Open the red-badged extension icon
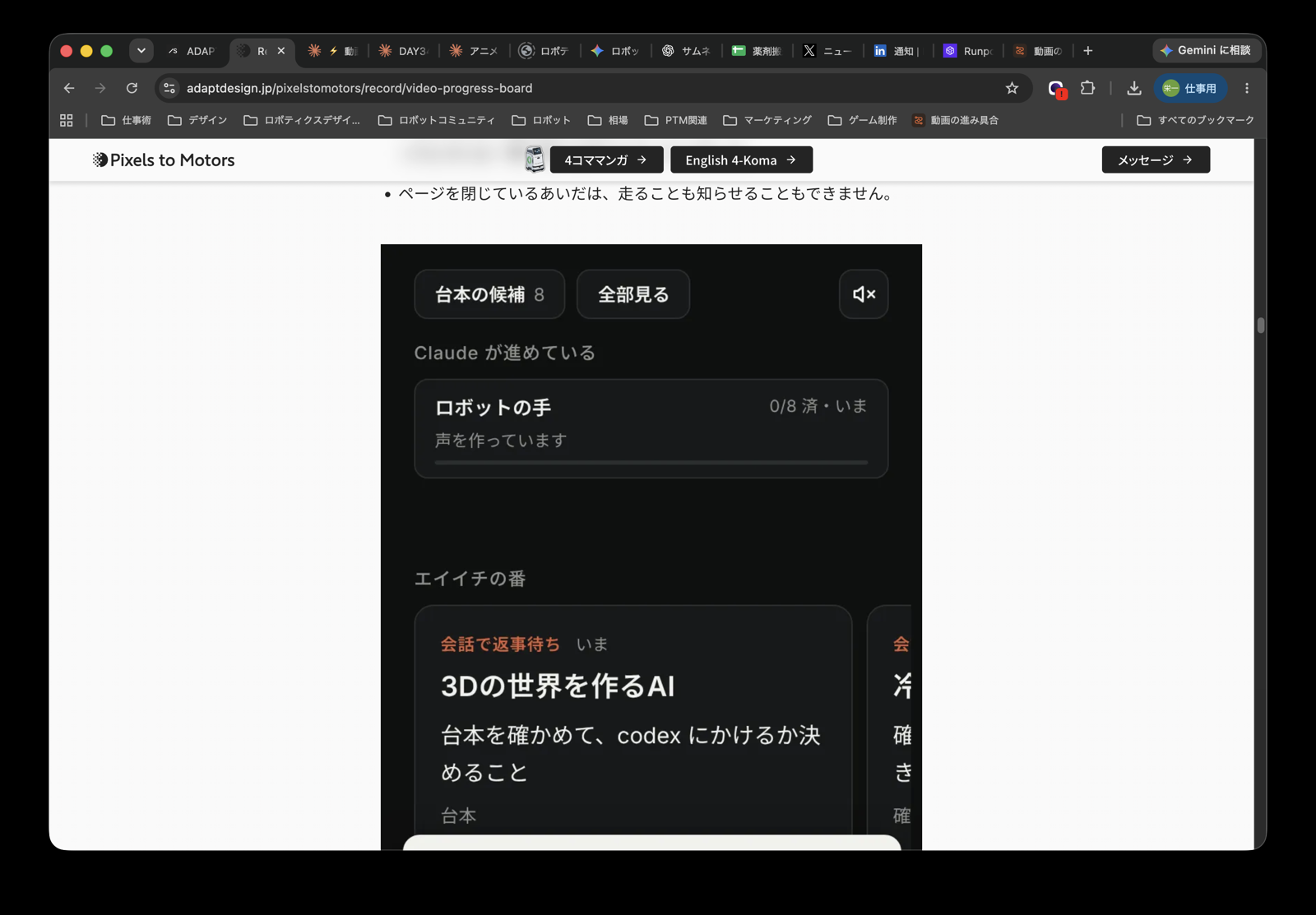The width and height of the screenshot is (1316, 915). [x=1056, y=89]
